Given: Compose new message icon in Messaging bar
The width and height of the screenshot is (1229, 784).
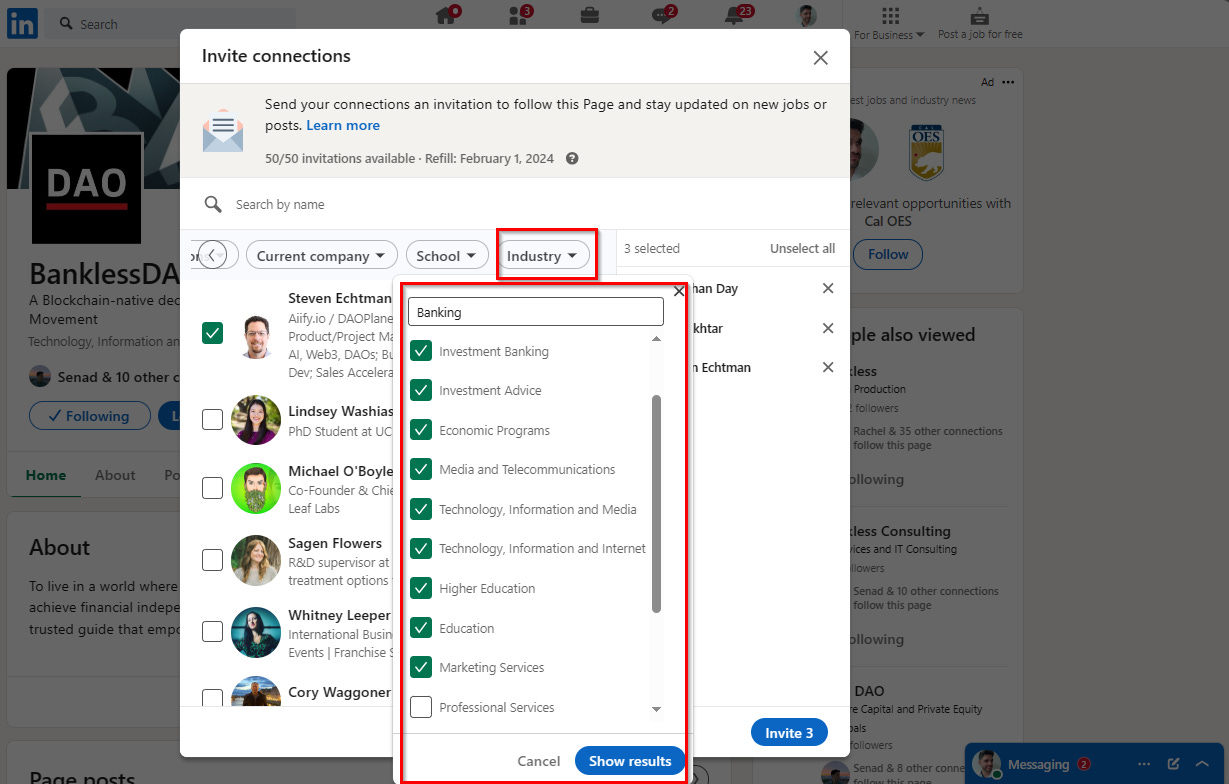Looking at the screenshot, I should point(1174,764).
